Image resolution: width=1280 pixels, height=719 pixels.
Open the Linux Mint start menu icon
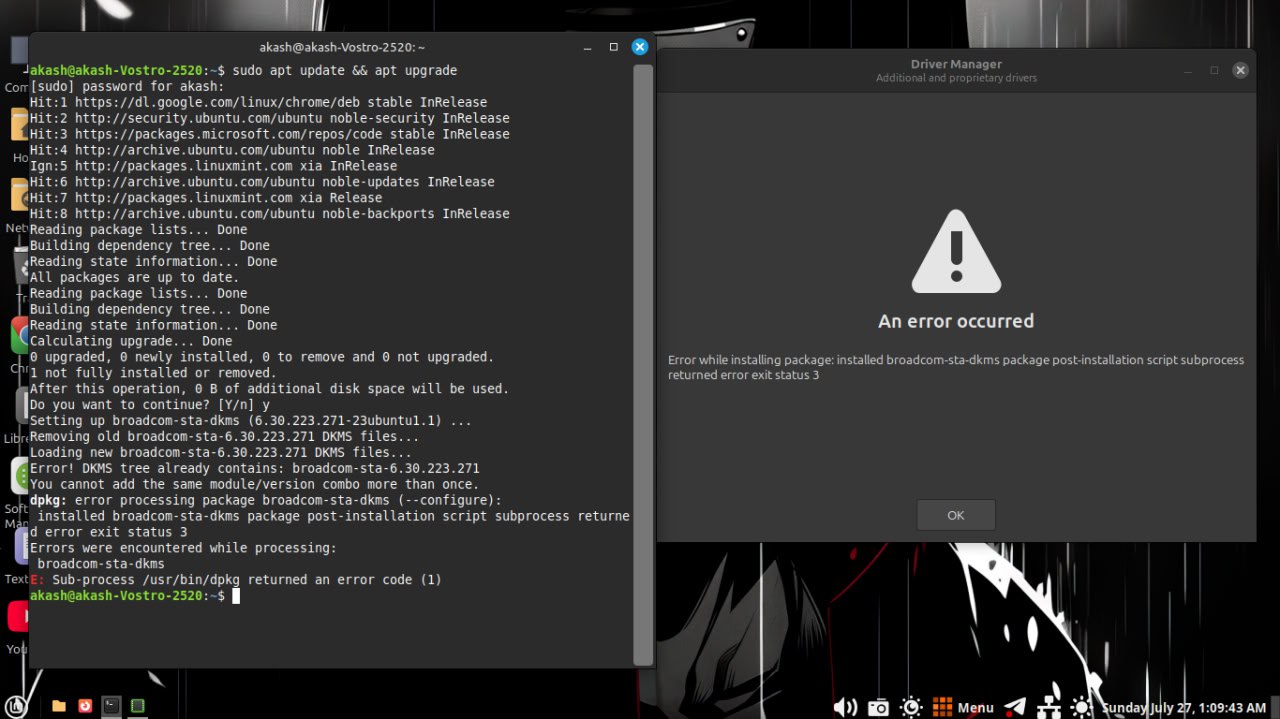15,706
